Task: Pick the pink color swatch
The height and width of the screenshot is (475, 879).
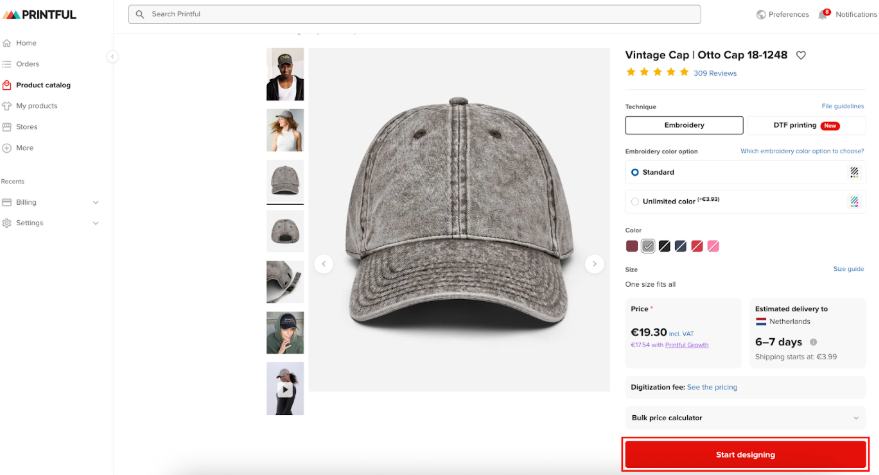Action: pyautogui.click(x=713, y=246)
